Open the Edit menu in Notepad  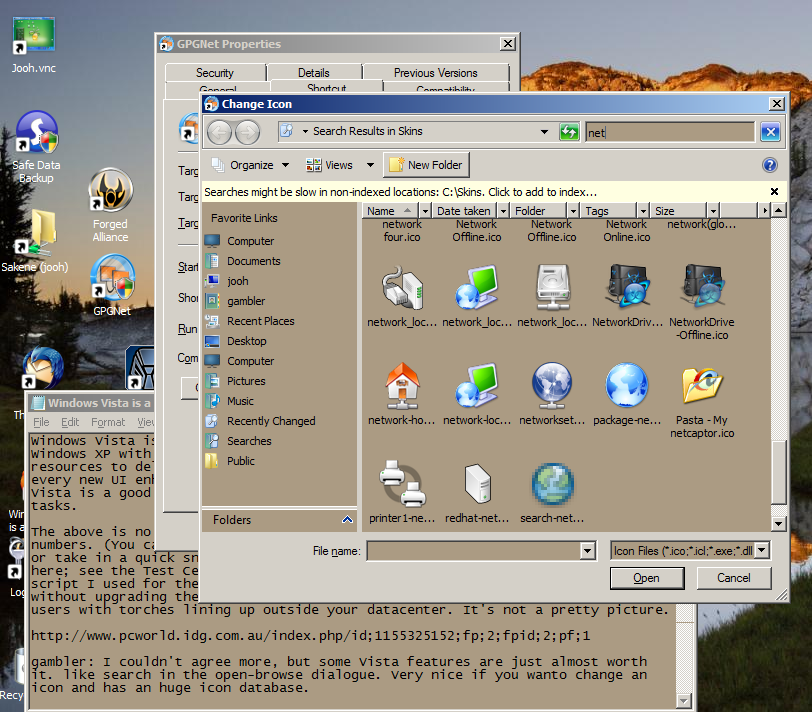click(70, 422)
